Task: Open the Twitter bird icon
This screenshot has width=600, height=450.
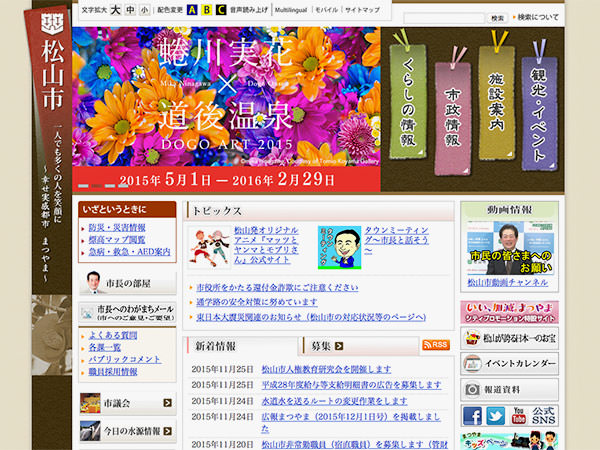Action: pos(497,416)
